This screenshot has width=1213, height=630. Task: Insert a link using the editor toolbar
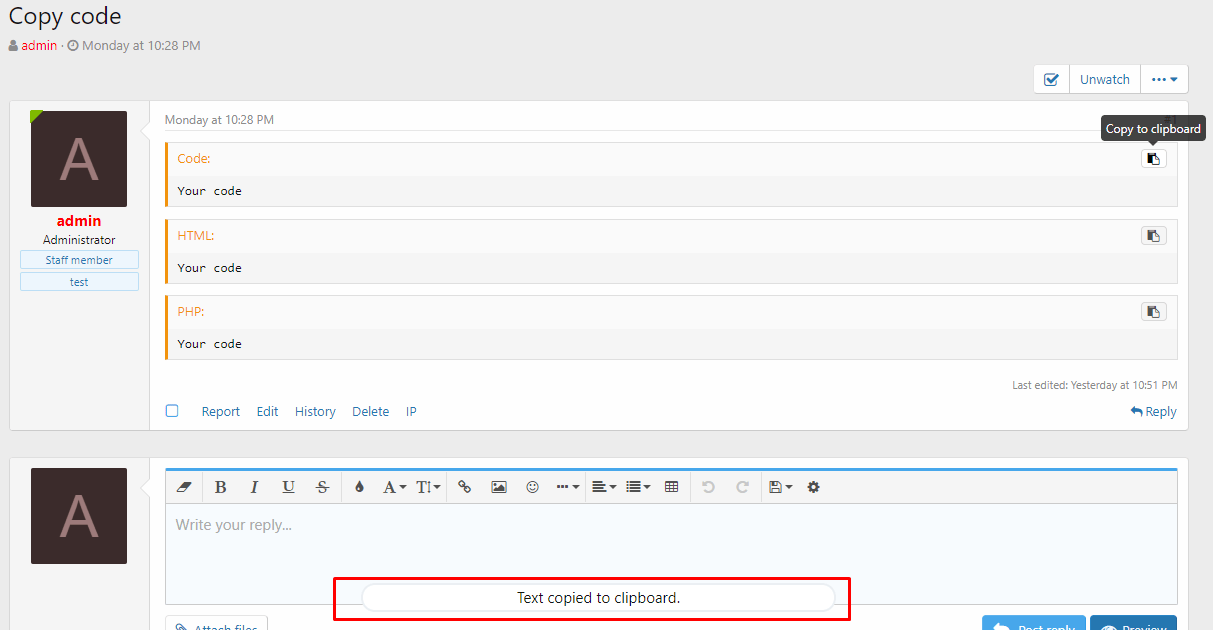[x=464, y=487]
